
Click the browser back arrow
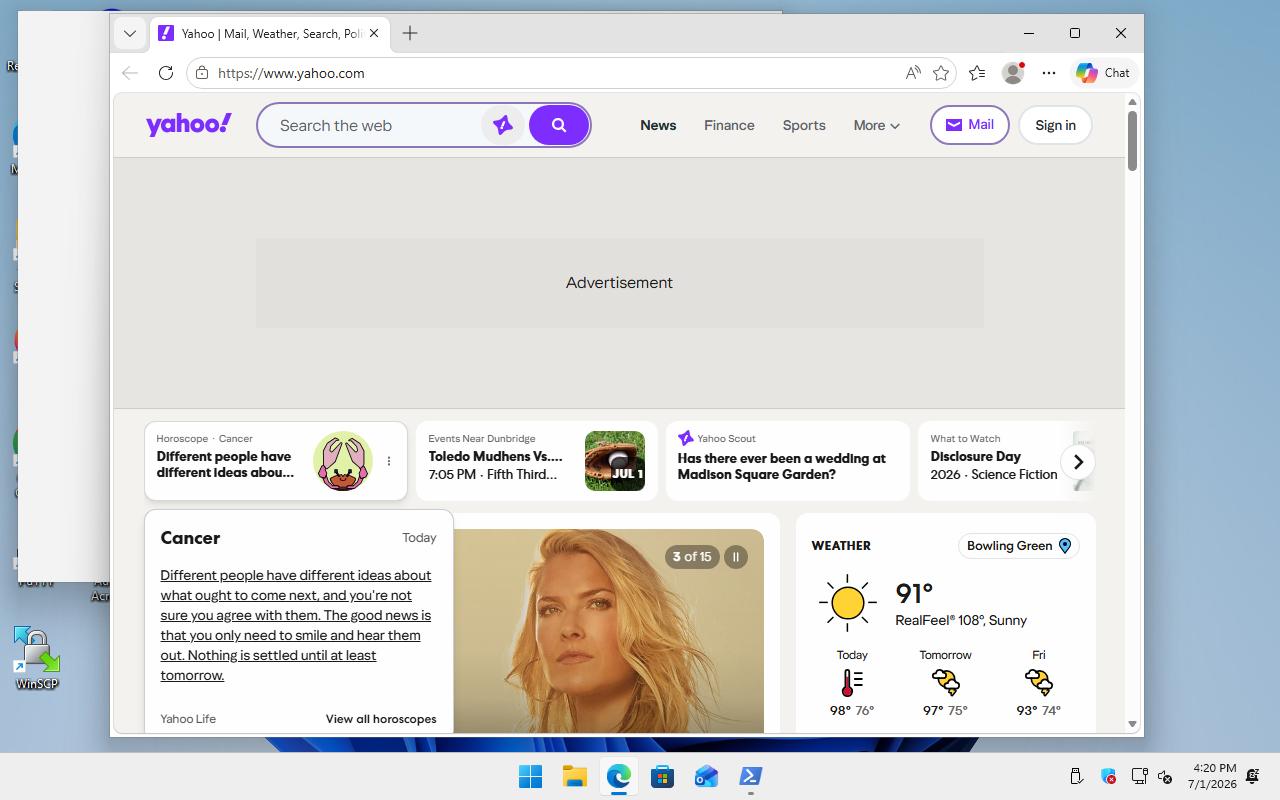pyautogui.click(x=129, y=73)
